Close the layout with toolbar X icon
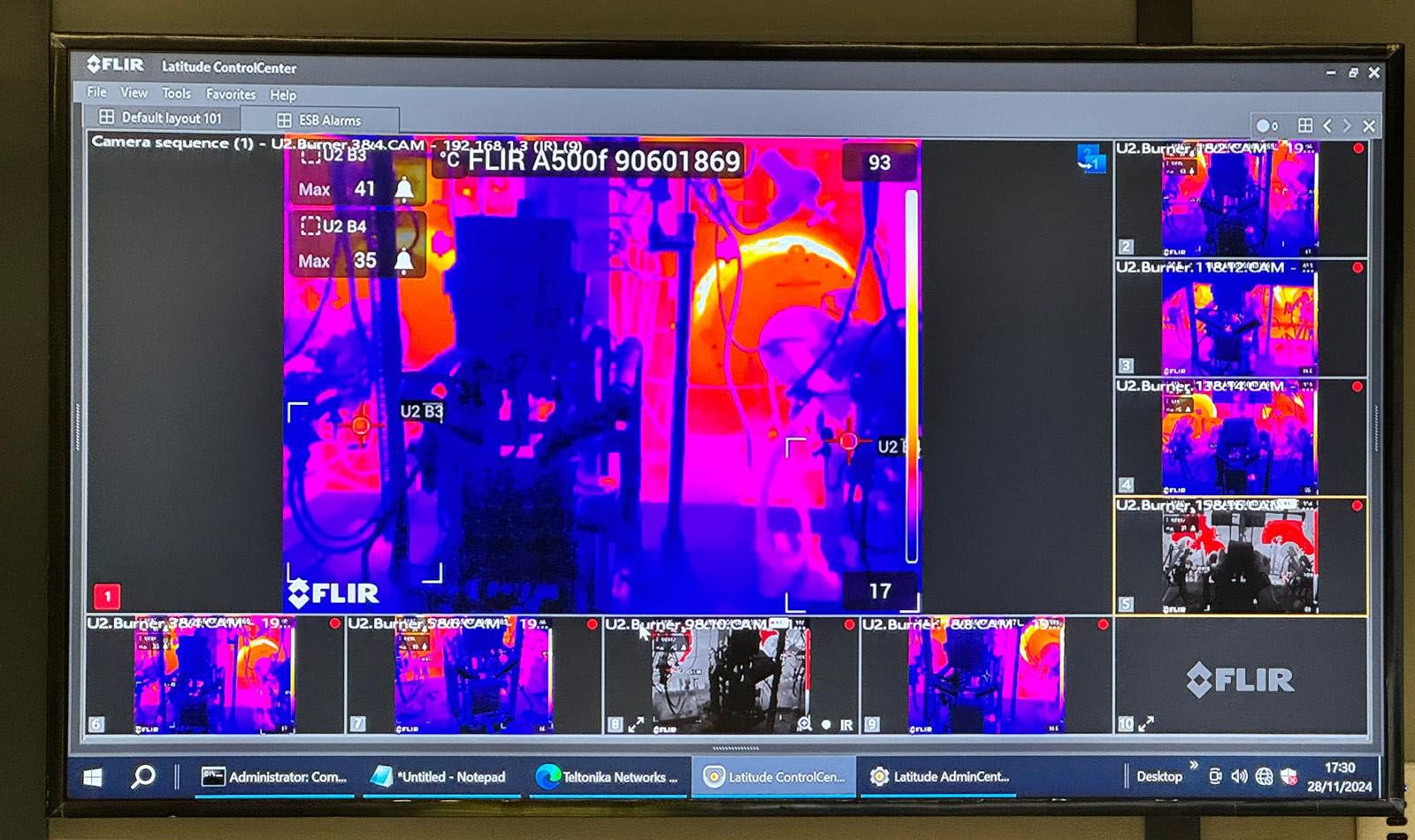Screen dimensions: 1415x840 (1369, 126)
